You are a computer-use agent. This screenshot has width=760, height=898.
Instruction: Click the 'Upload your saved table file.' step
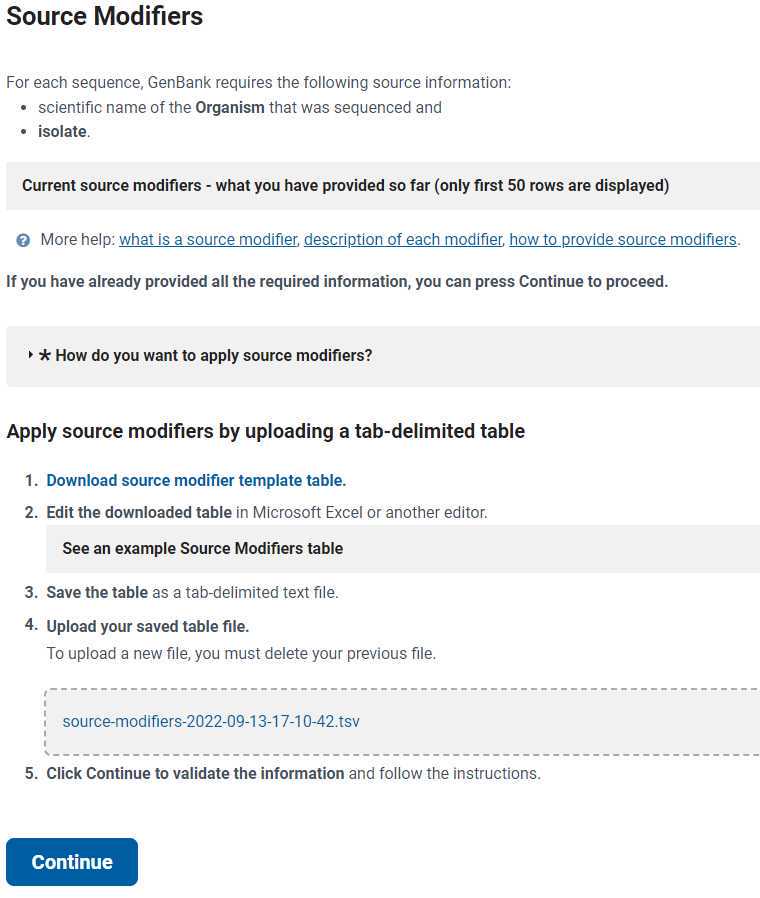tap(148, 626)
